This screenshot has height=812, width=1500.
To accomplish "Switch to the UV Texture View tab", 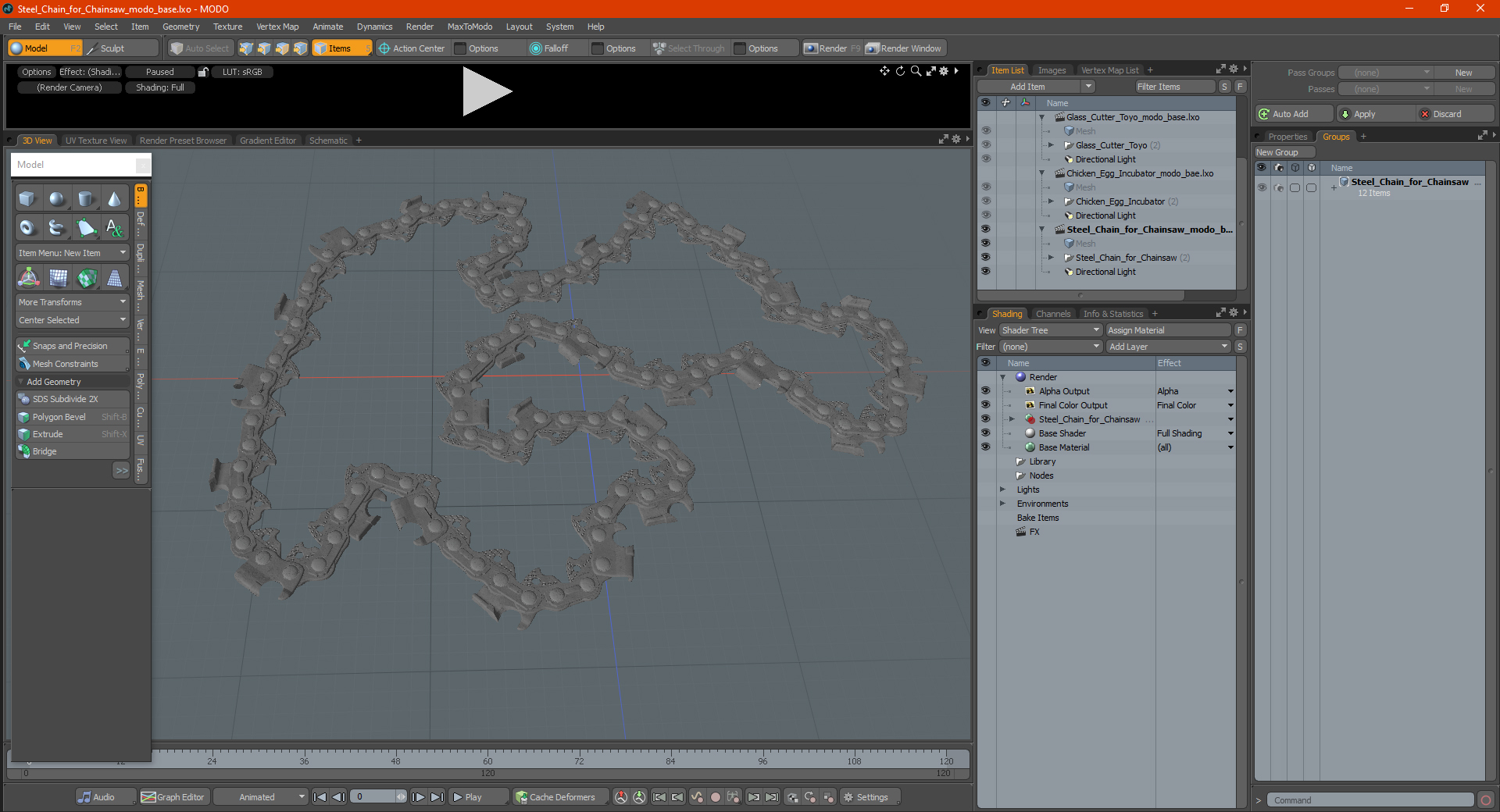I will click(x=96, y=141).
